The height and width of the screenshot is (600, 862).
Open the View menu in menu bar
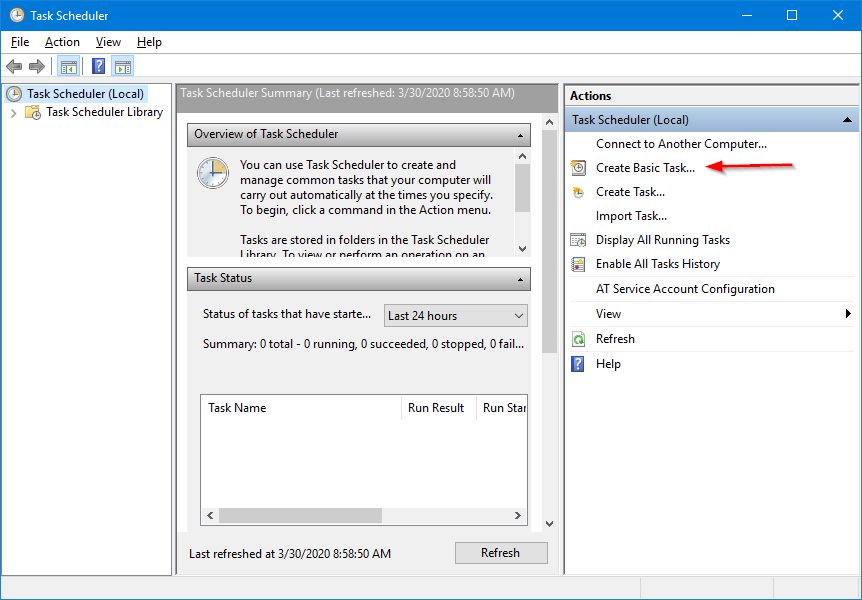click(108, 42)
